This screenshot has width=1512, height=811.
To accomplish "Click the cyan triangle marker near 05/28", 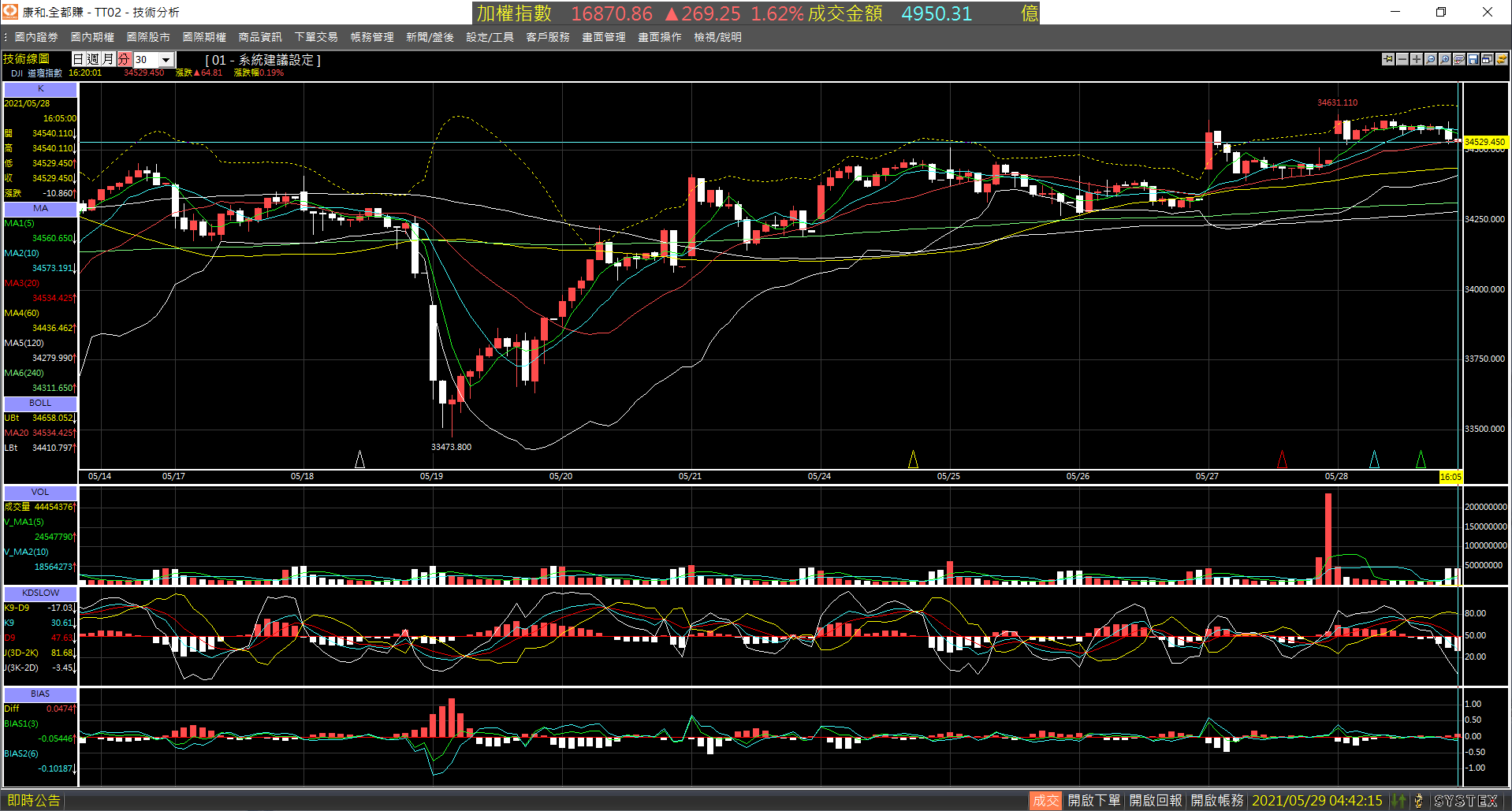I will pos(1375,459).
